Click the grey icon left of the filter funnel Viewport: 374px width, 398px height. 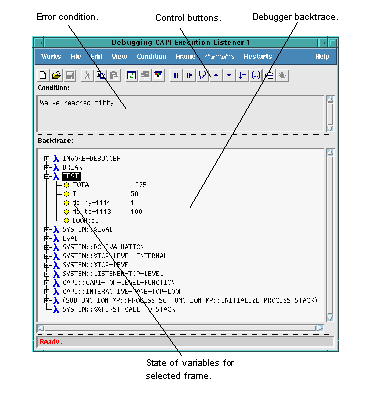[x=145, y=75]
